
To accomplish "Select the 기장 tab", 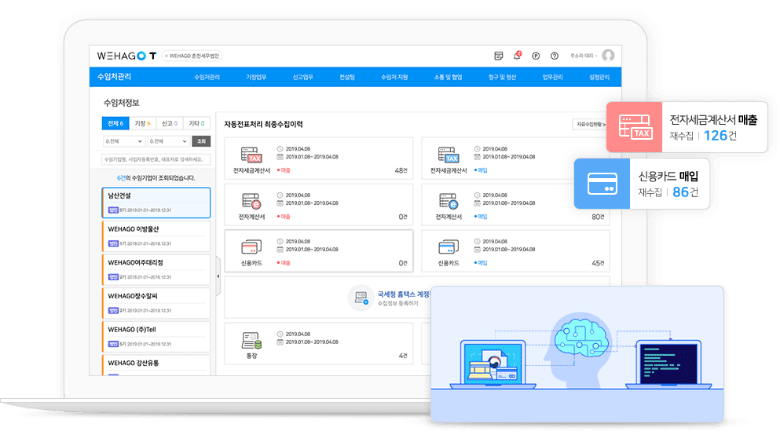I will point(143,123).
